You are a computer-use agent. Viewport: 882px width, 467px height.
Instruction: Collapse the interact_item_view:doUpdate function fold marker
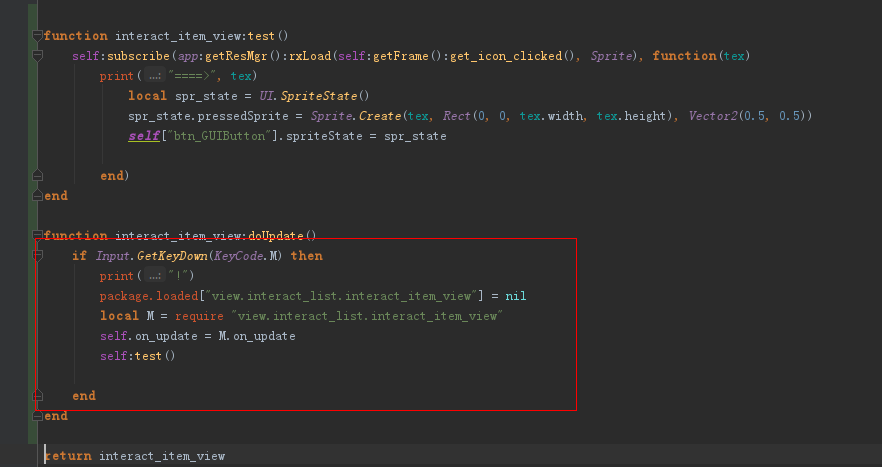tap(38, 236)
